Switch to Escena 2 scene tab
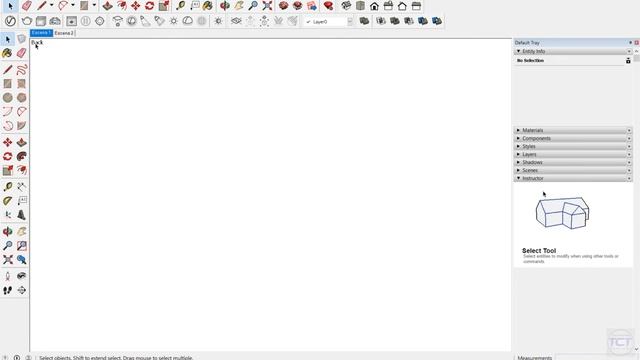Viewport: 640px width, 360px height. tap(64, 33)
